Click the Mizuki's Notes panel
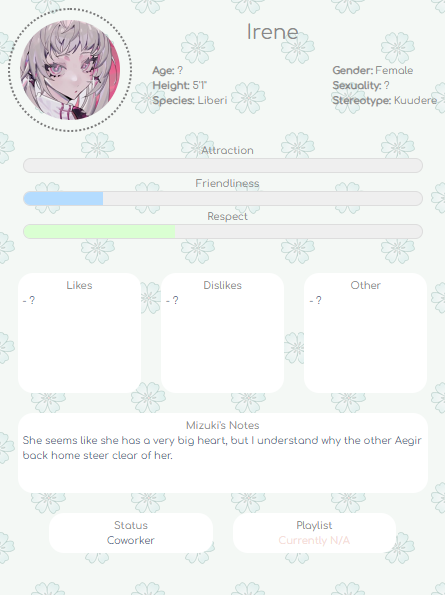The width and height of the screenshot is (445, 595). [223, 453]
